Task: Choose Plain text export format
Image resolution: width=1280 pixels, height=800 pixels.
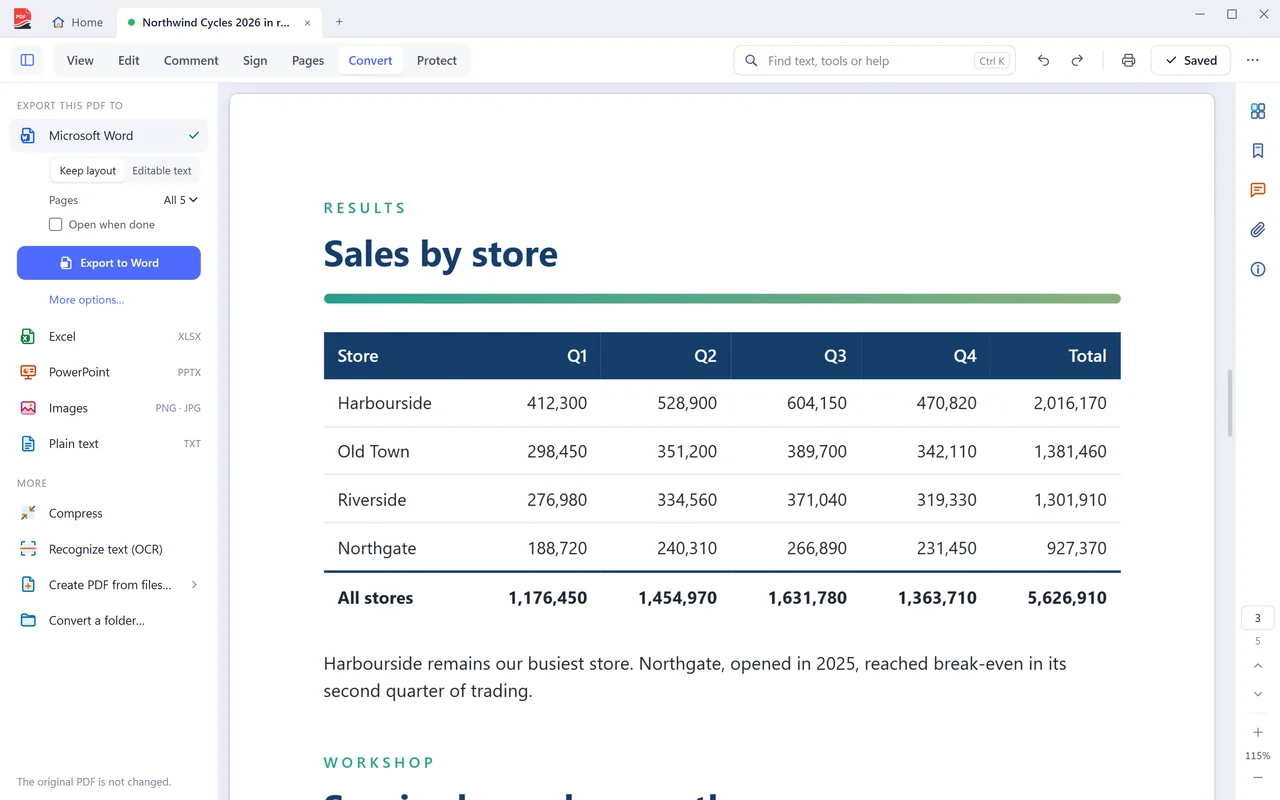Action: pos(109,444)
